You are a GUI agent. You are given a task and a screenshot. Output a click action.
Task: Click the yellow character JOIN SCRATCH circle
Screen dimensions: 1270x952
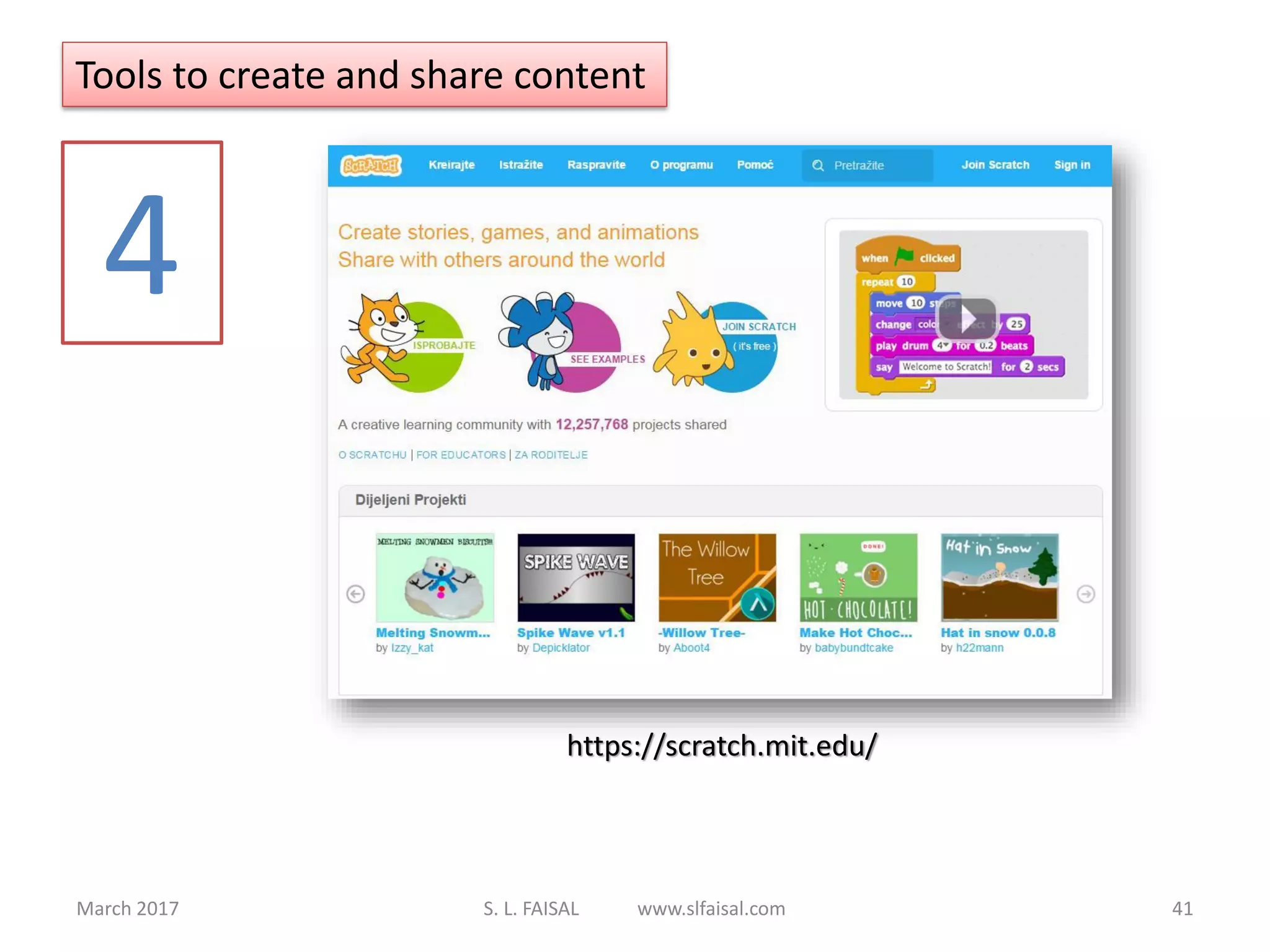click(x=724, y=342)
